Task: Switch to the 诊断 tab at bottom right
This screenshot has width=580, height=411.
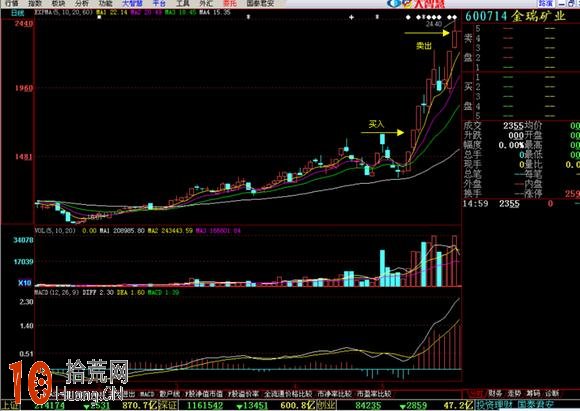Action: 552,394
